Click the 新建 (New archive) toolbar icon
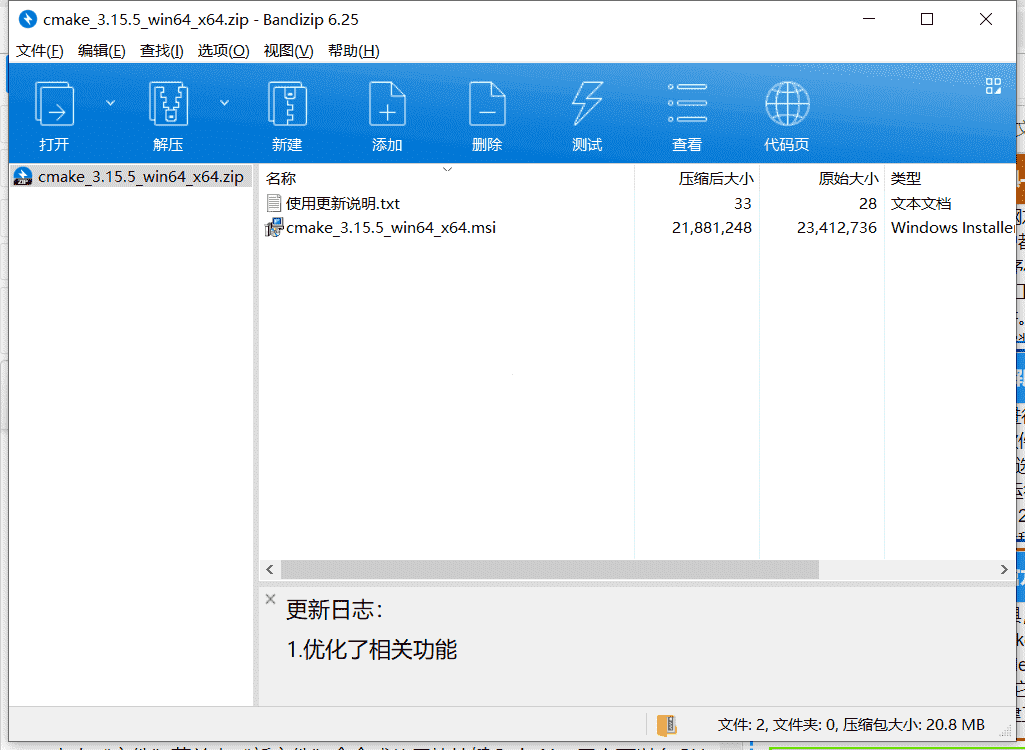This screenshot has height=750, width=1025. 287,105
